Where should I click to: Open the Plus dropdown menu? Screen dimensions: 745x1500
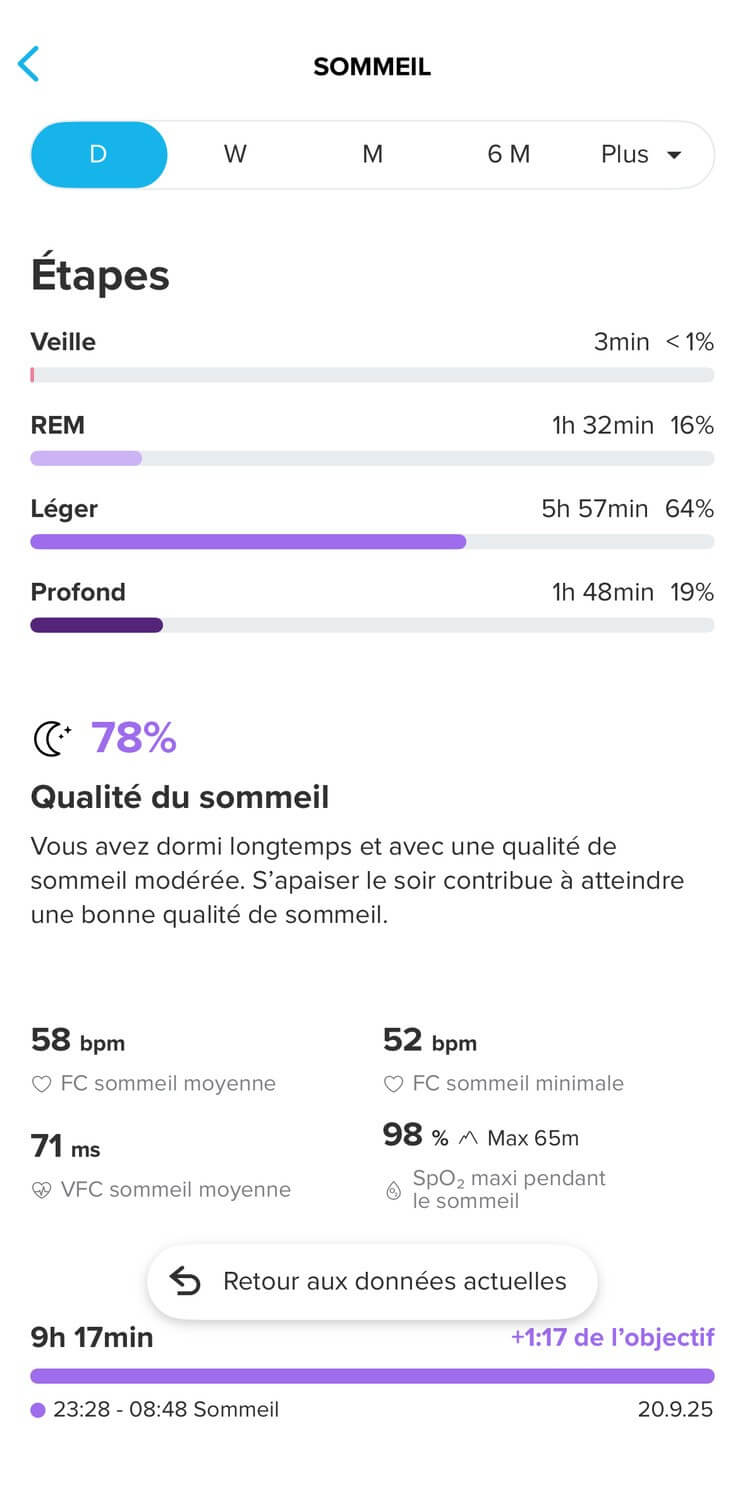coord(641,155)
